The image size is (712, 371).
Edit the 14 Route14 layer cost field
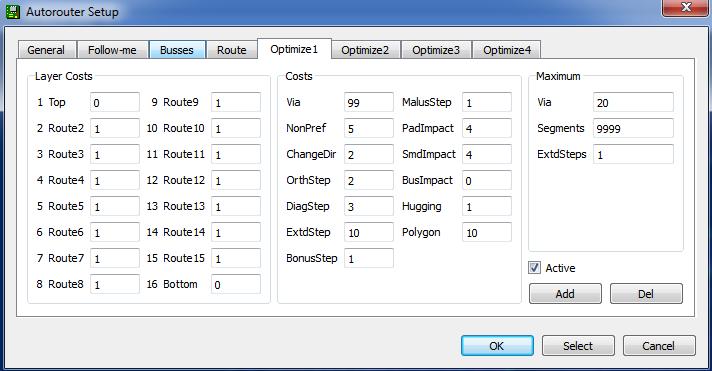click(236, 232)
